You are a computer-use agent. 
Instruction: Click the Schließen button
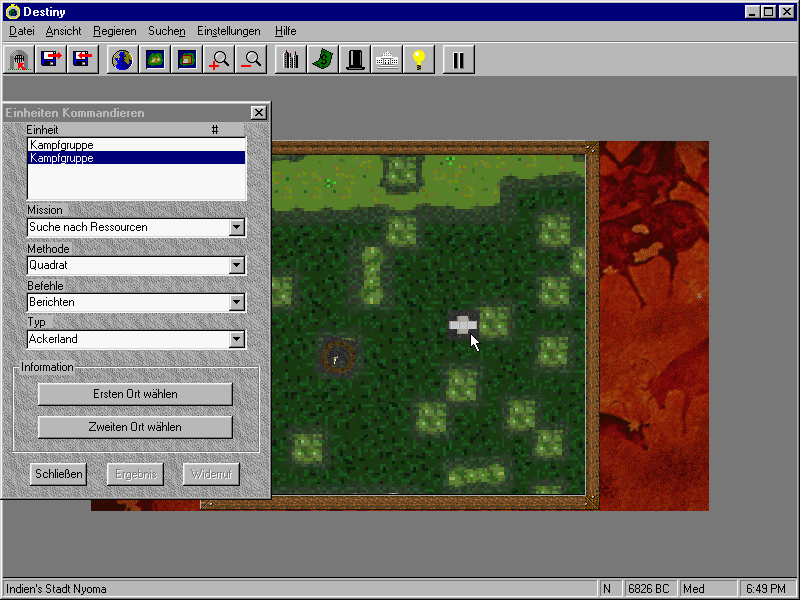click(59, 474)
